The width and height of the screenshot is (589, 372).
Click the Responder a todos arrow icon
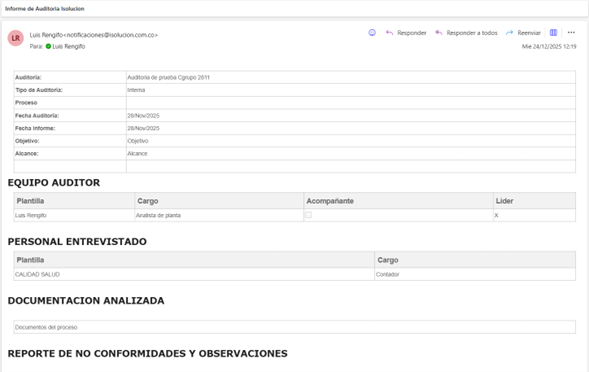point(439,33)
